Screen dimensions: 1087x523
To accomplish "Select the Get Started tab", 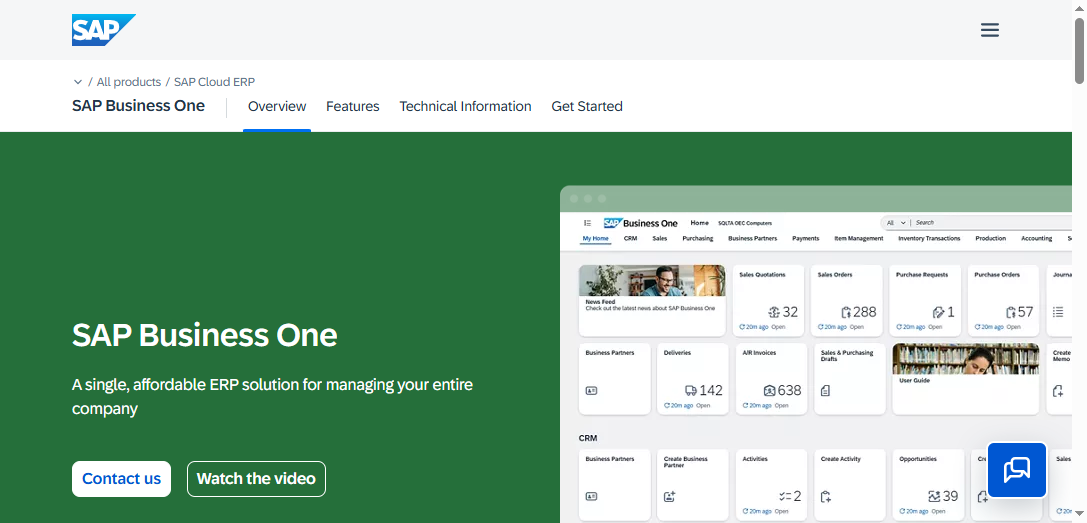I will (x=587, y=106).
